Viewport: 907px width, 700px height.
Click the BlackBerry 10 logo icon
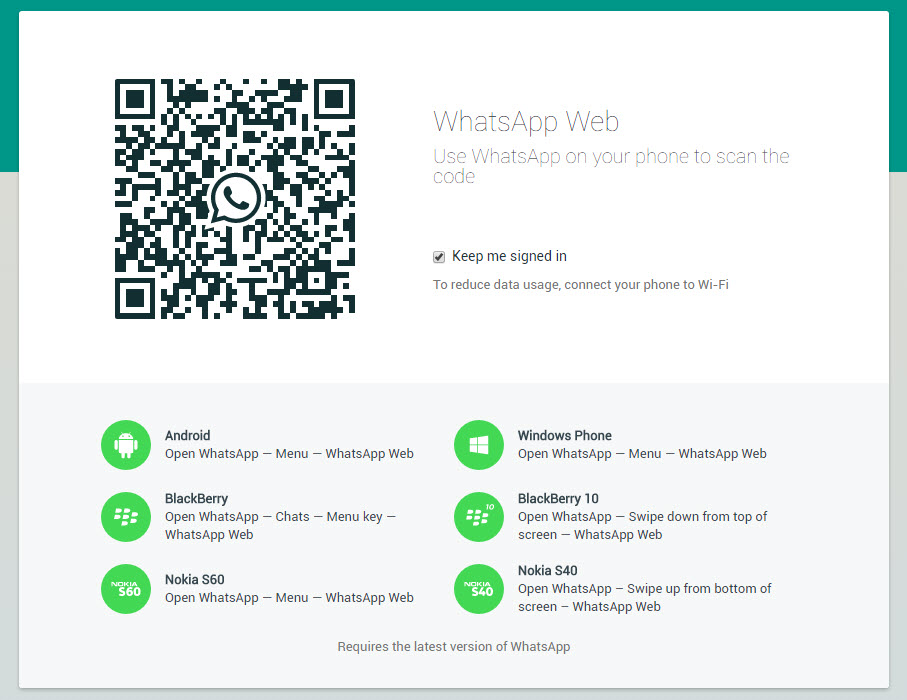479,517
